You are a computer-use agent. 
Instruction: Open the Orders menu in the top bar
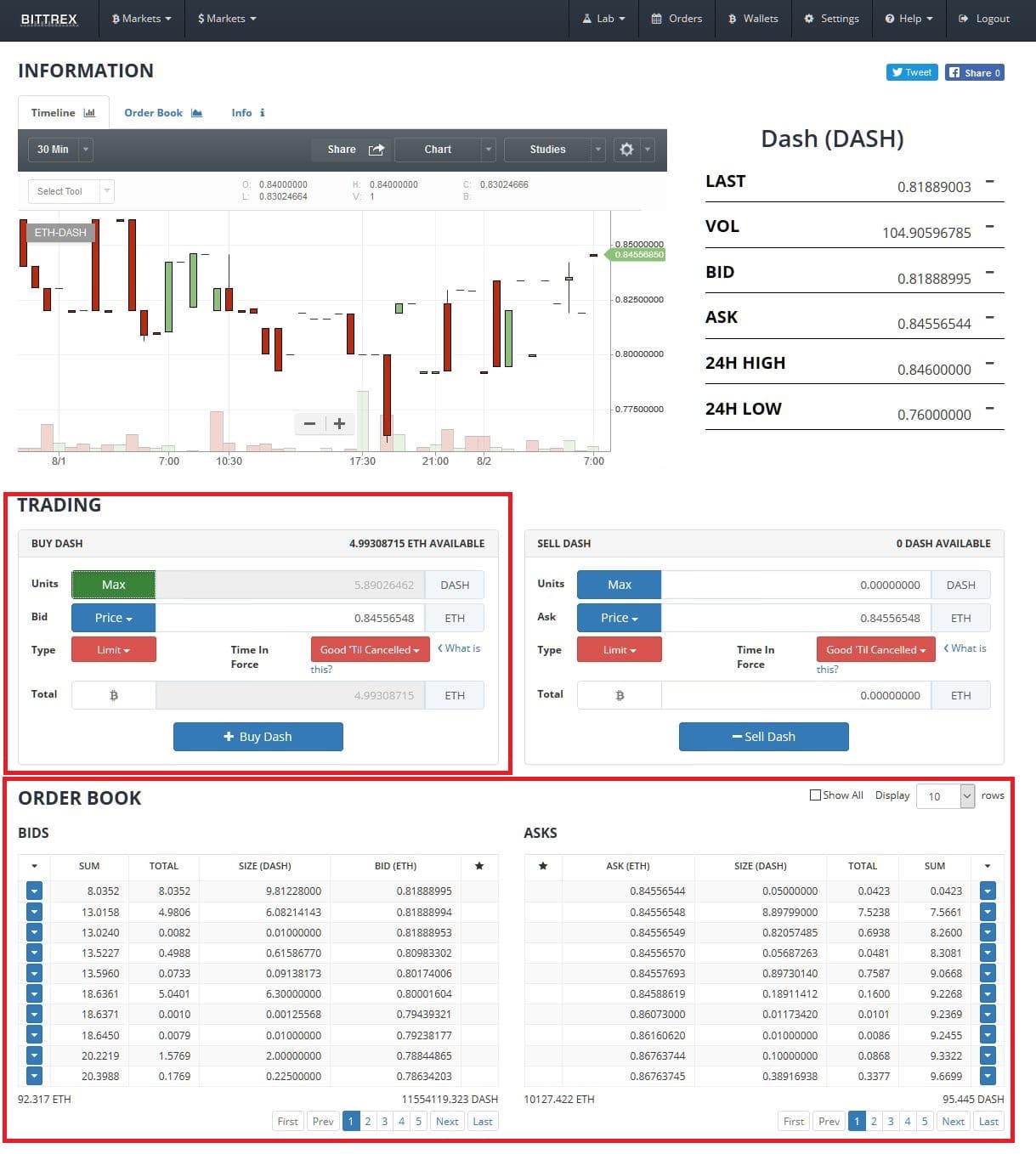[x=677, y=18]
